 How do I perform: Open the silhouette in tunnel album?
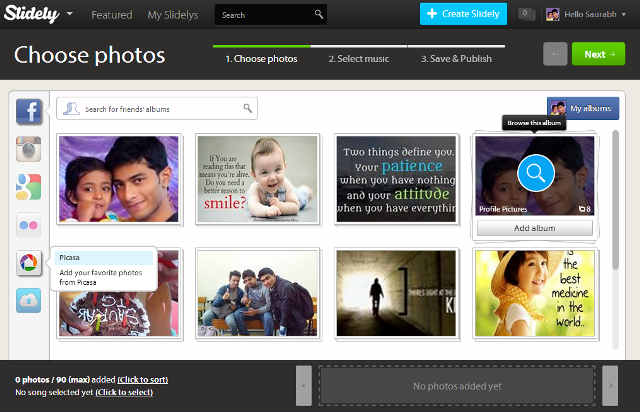[x=396, y=294]
